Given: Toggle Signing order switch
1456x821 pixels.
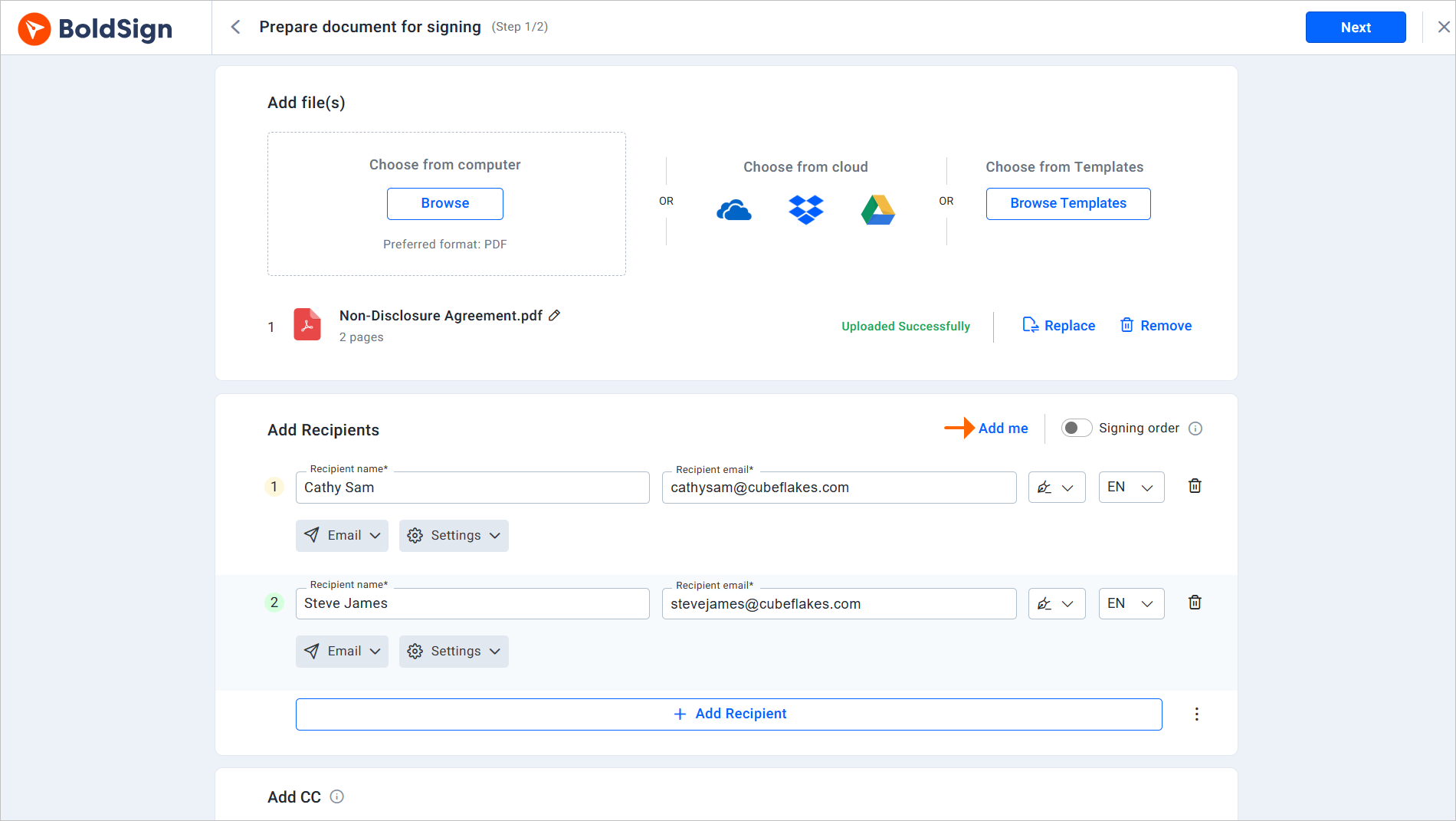Looking at the screenshot, I should click(1076, 428).
